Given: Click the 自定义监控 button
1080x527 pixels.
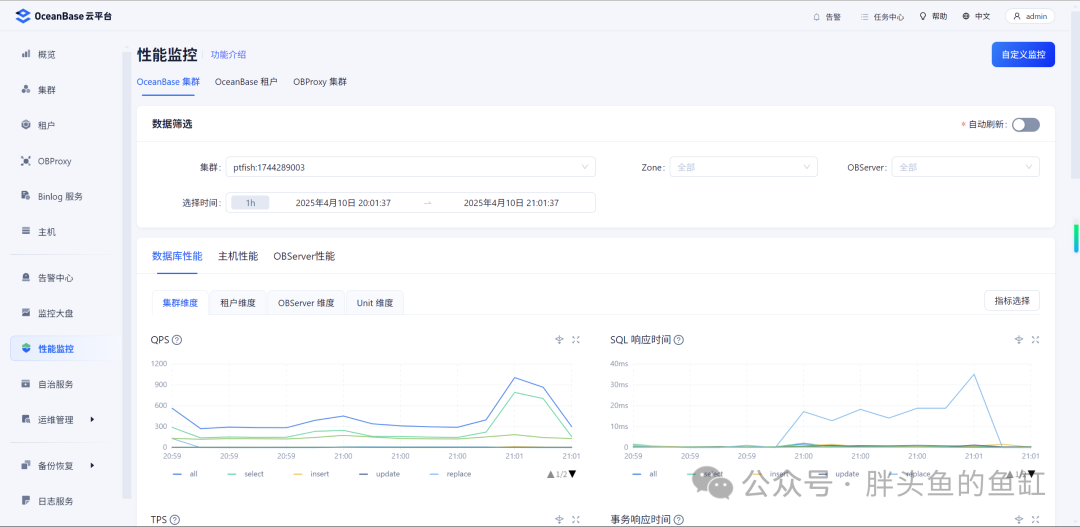Looking at the screenshot, I should coord(1023,54).
